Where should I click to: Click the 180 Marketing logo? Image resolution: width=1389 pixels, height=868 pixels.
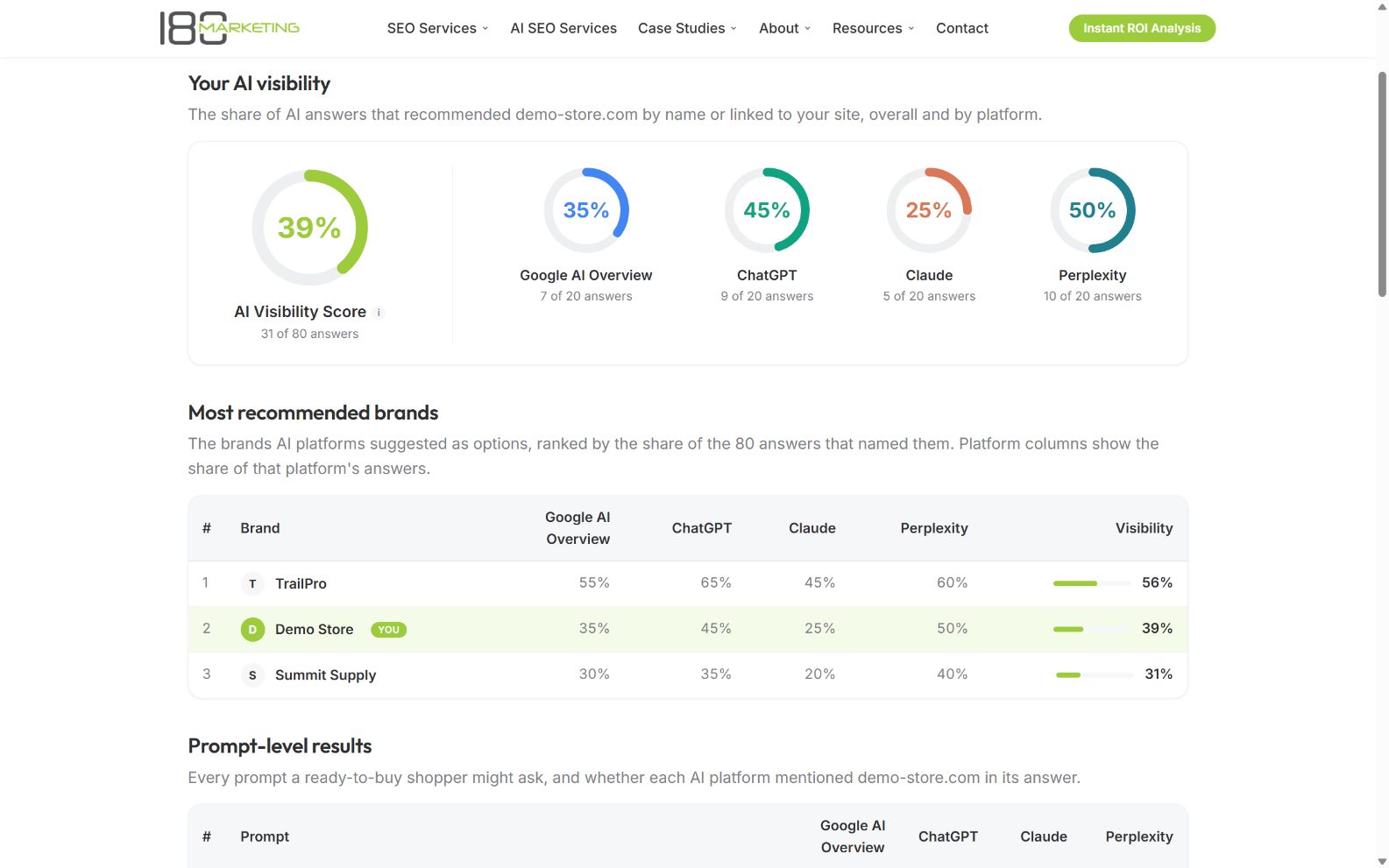(230, 28)
